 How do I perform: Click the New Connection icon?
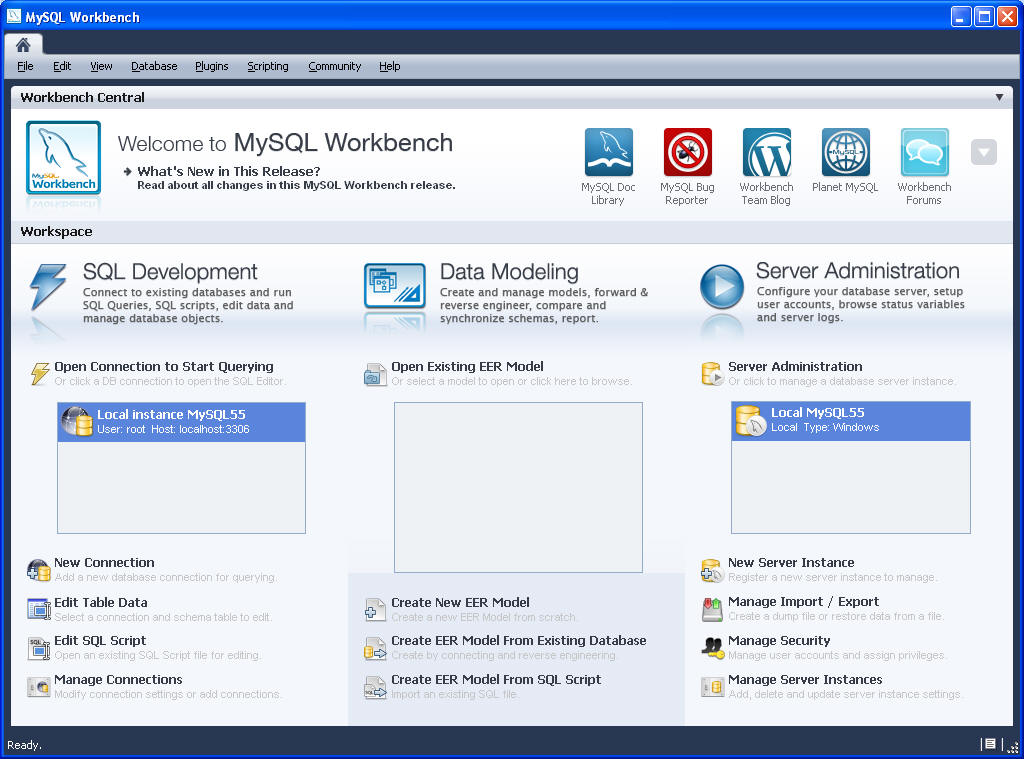[39, 570]
